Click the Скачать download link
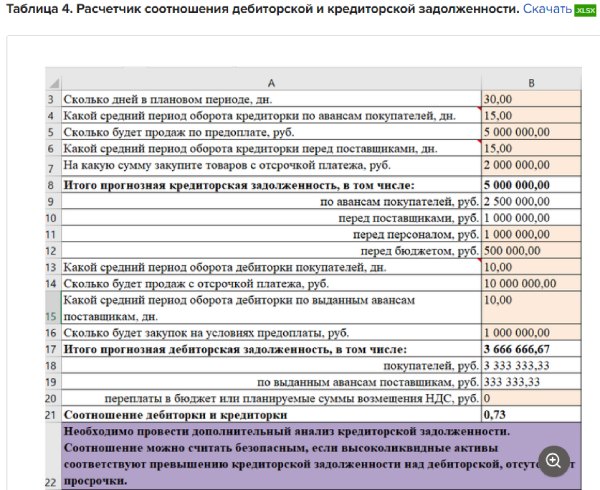The width and height of the screenshot is (600, 490). (x=547, y=9)
